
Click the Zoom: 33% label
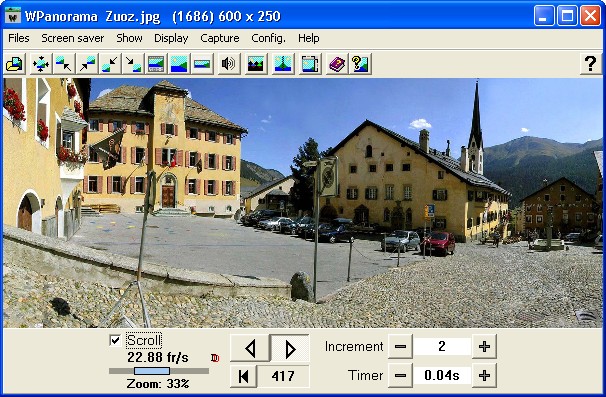click(158, 384)
